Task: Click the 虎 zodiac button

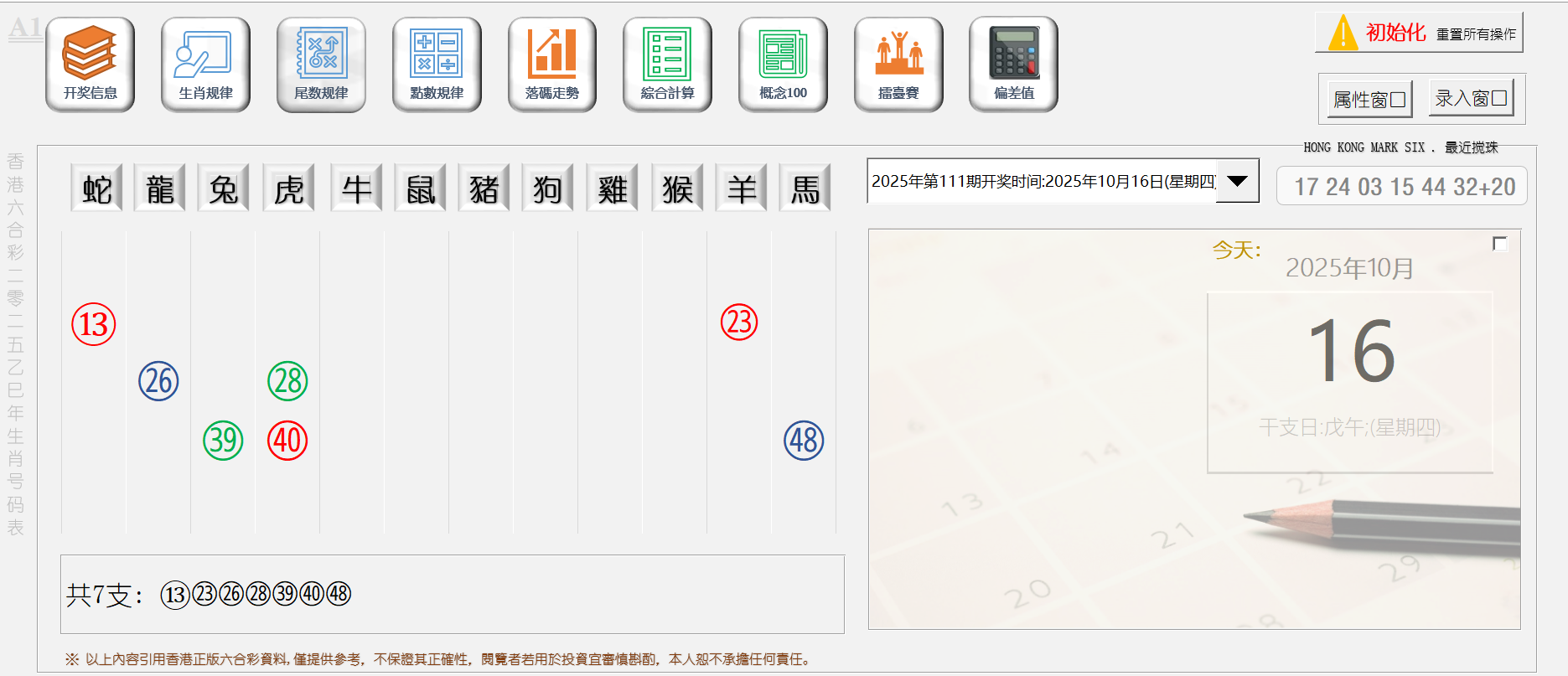Action: [x=289, y=188]
